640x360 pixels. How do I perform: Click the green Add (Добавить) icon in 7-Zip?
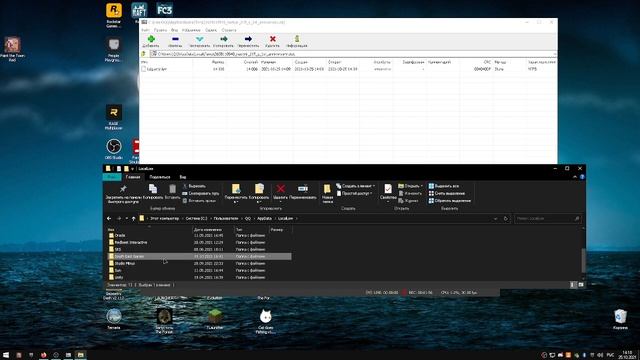tap(151, 39)
